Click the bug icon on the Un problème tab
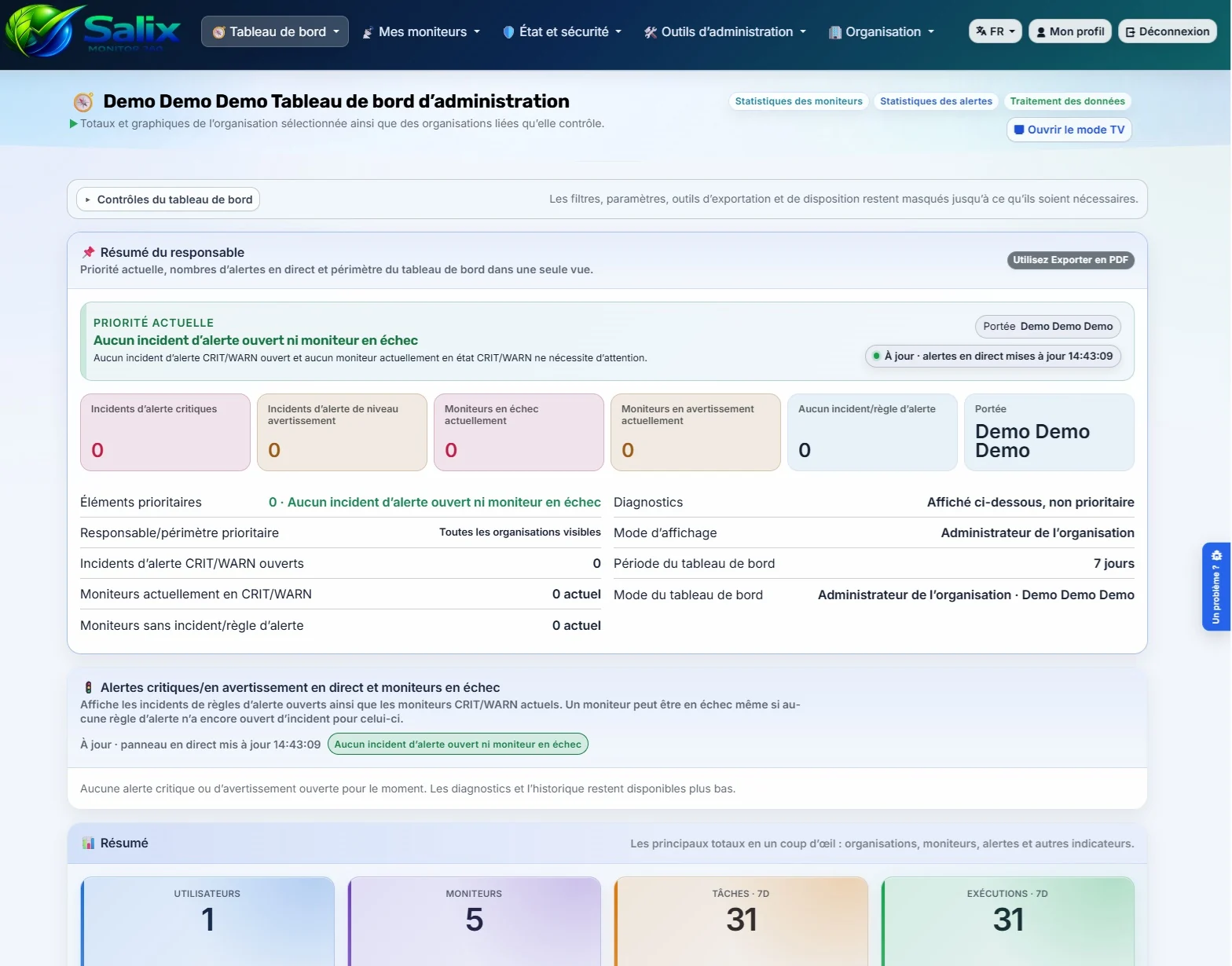Image resolution: width=1232 pixels, height=966 pixels. pos(1216,554)
